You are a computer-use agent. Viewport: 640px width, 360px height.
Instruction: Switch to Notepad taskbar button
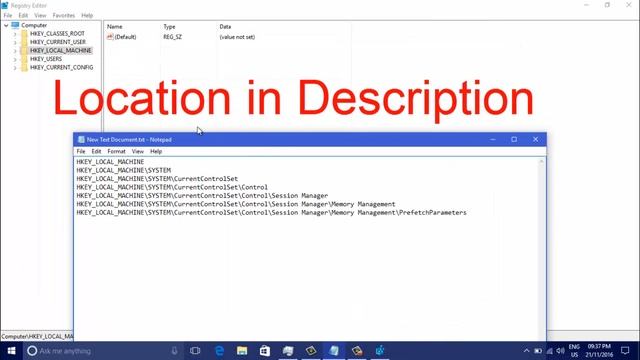tap(334, 351)
